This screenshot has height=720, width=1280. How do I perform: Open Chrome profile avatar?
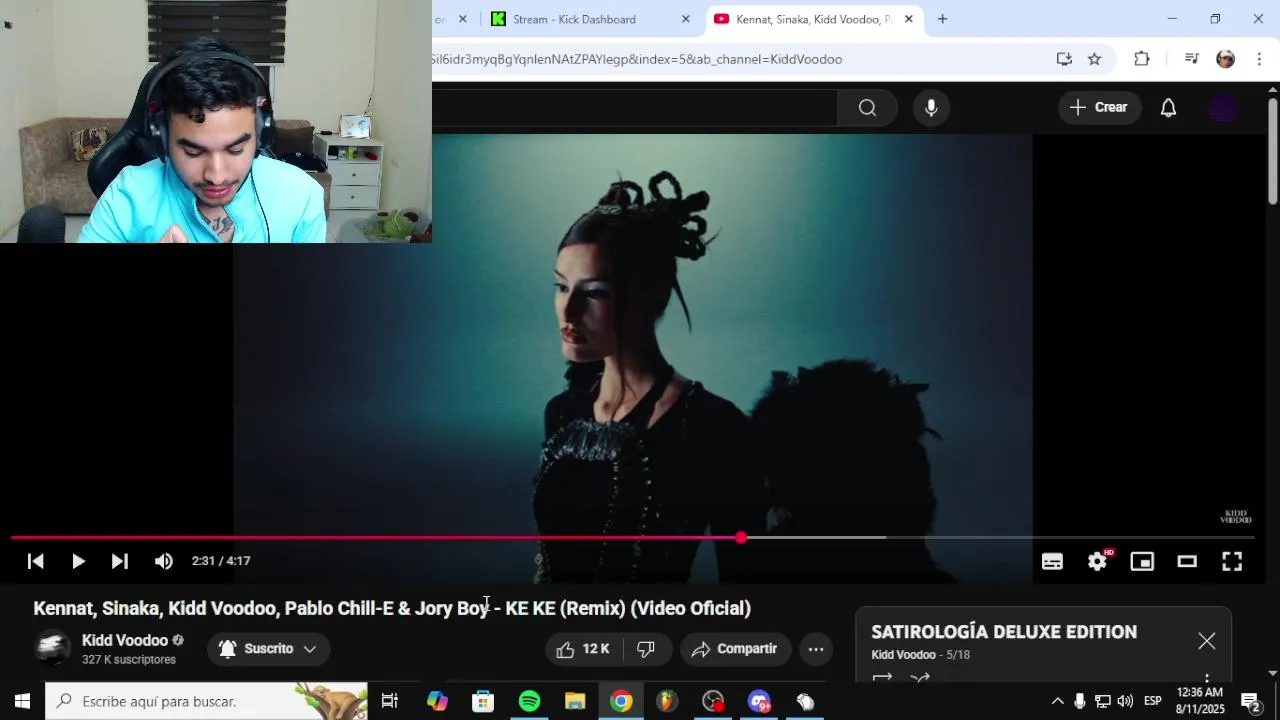click(x=1226, y=59)
